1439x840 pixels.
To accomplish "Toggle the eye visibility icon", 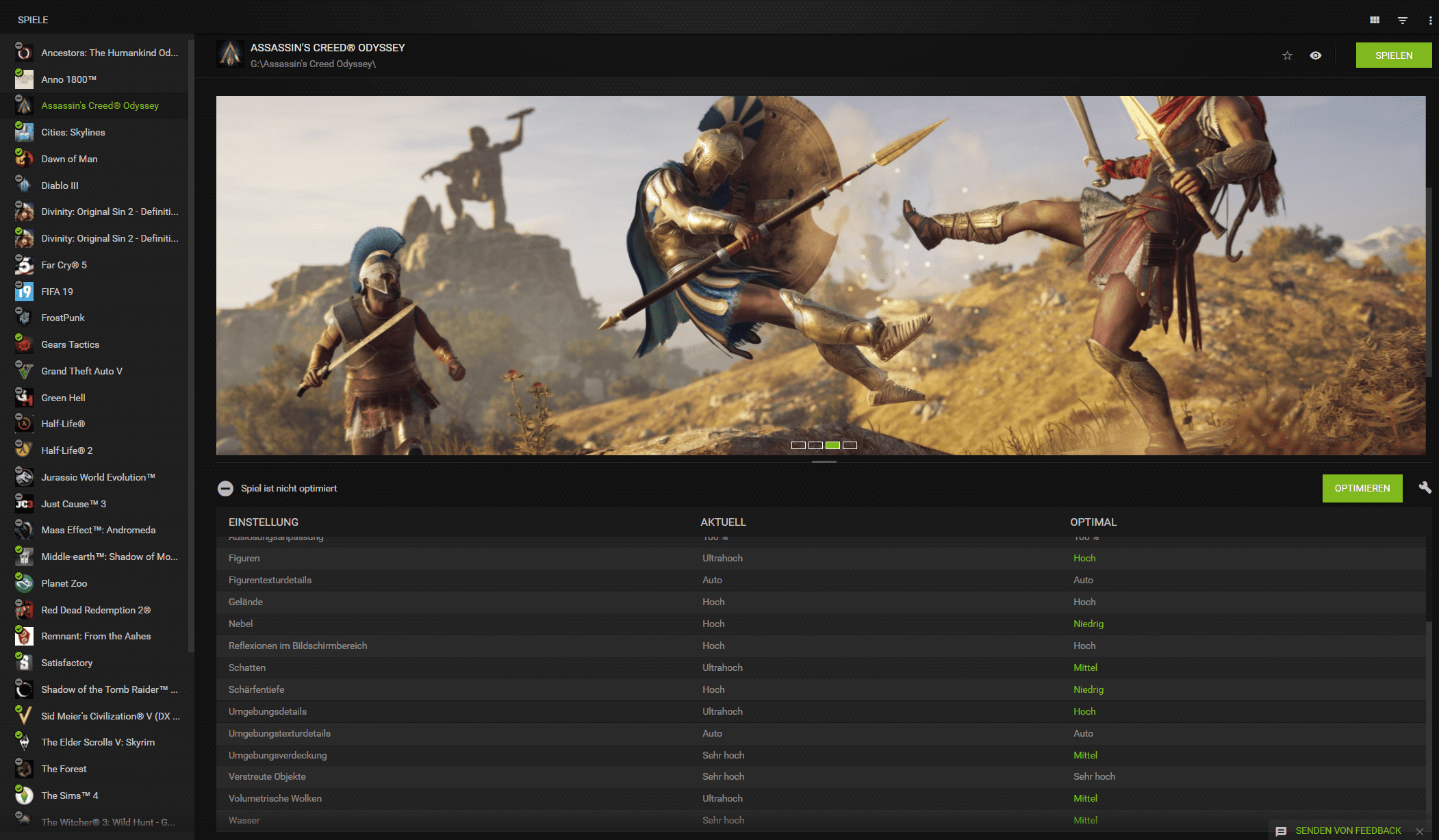I will [x=1315, y=55].
